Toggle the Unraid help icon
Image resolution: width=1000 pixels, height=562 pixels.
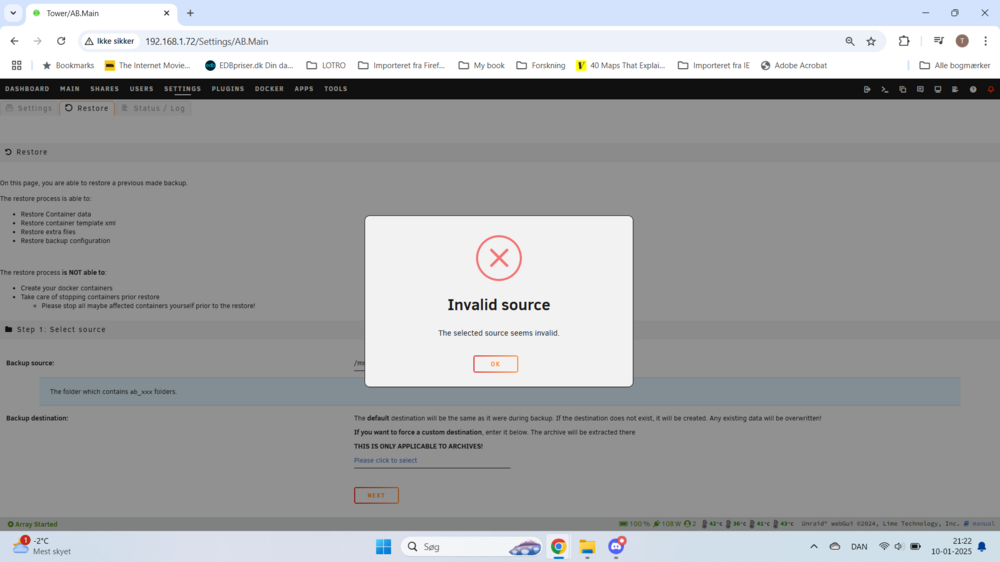(973, 89)
